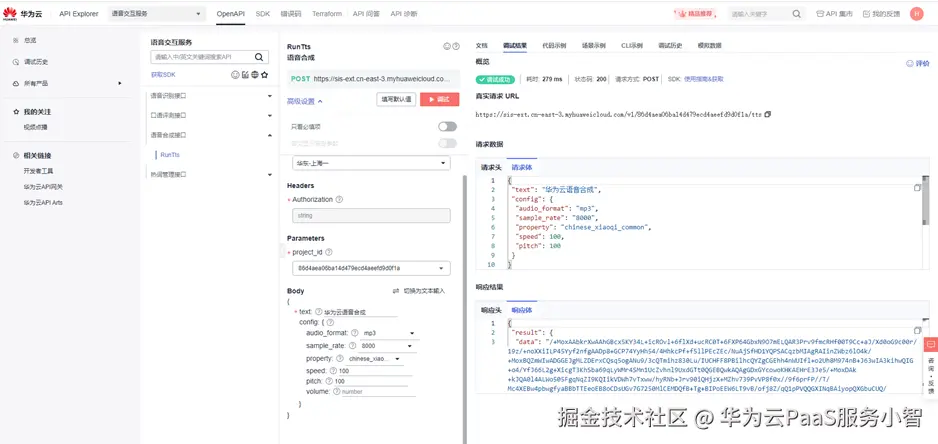Switch to the SDK top tab
Image resolution: width=938 pixels, height=444 pixels.
[x=263, y=14]
